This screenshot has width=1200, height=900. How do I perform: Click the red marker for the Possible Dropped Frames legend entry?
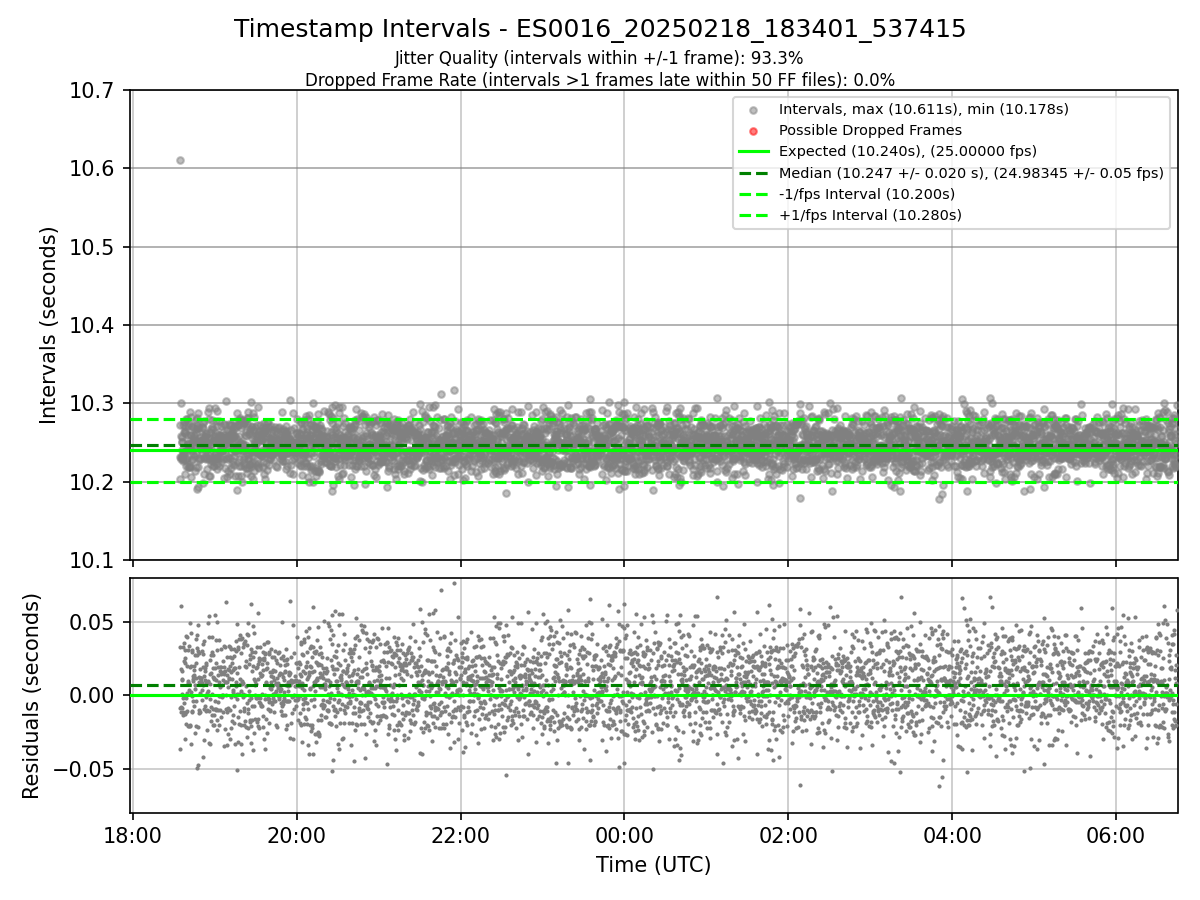click(x=754, y=131)
